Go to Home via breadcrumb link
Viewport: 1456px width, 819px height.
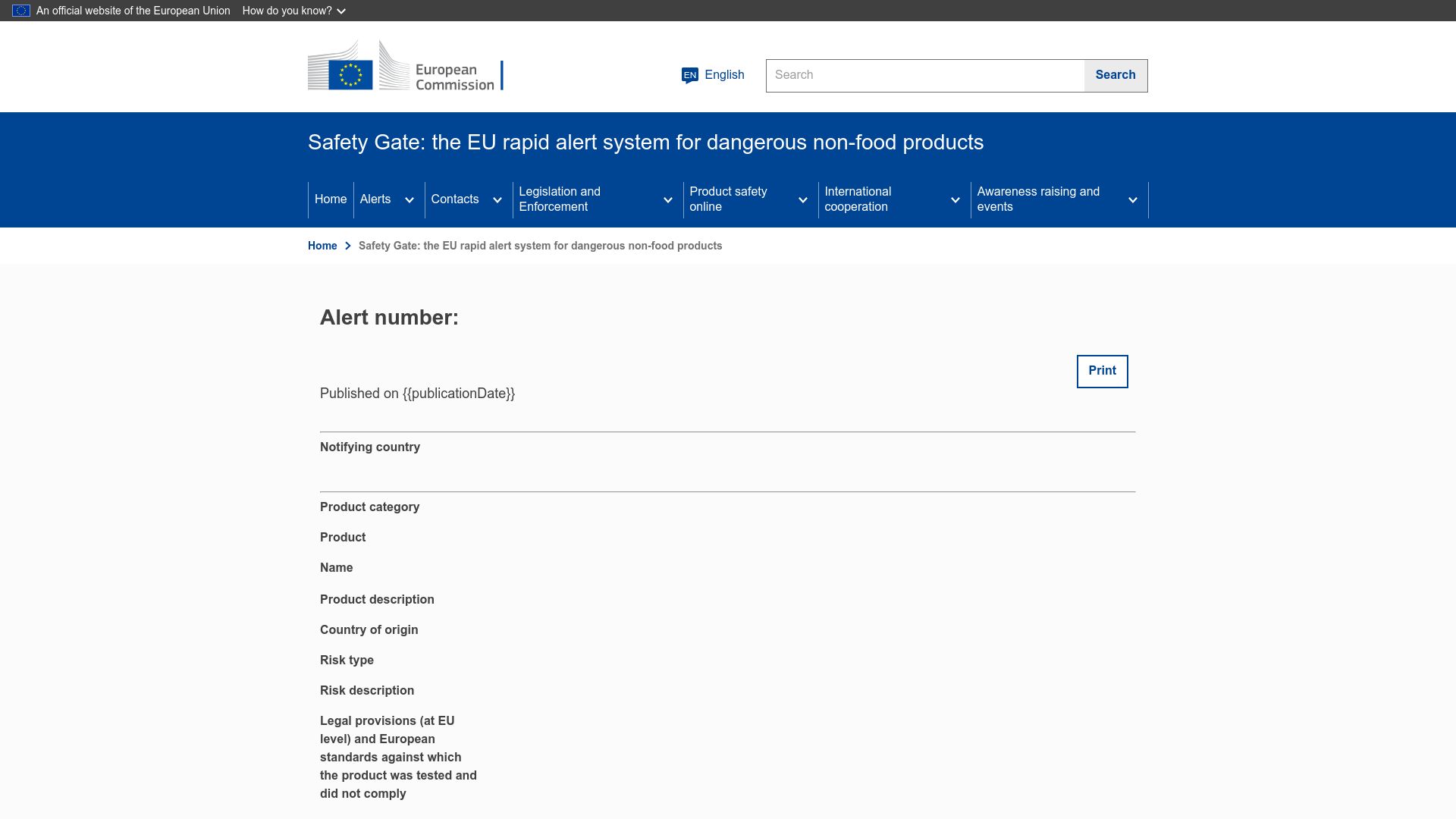click(x=322, y=246)
